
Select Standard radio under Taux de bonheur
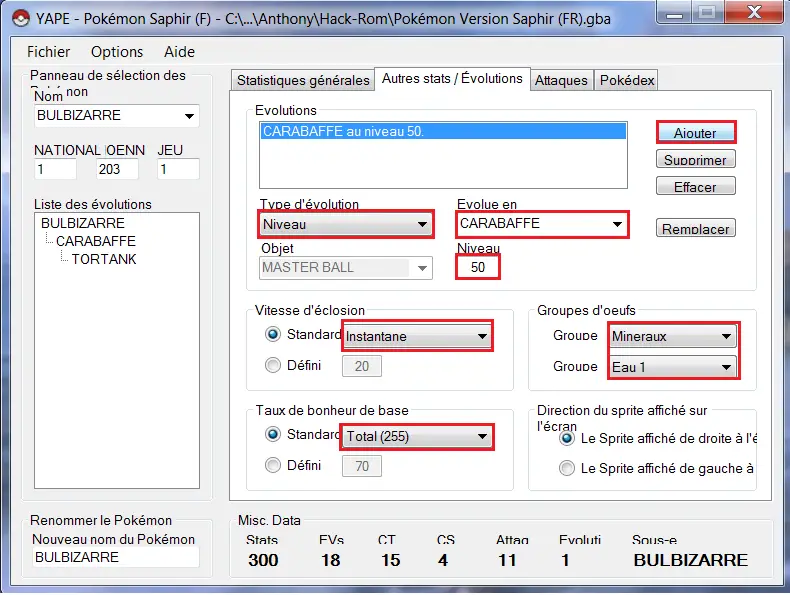click(x=273, y=434)
